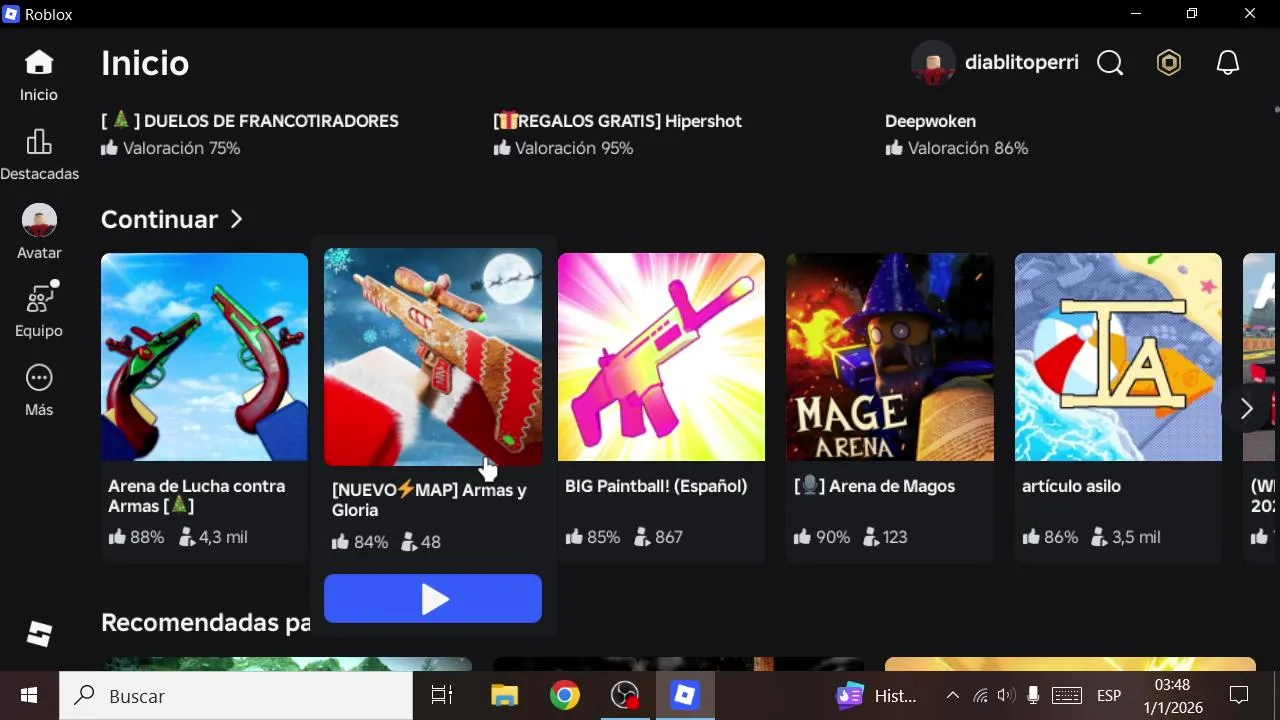Screen dimensions: 1280x720
Task: Click the Arena de Magos title
Action: tap(874, 486)
